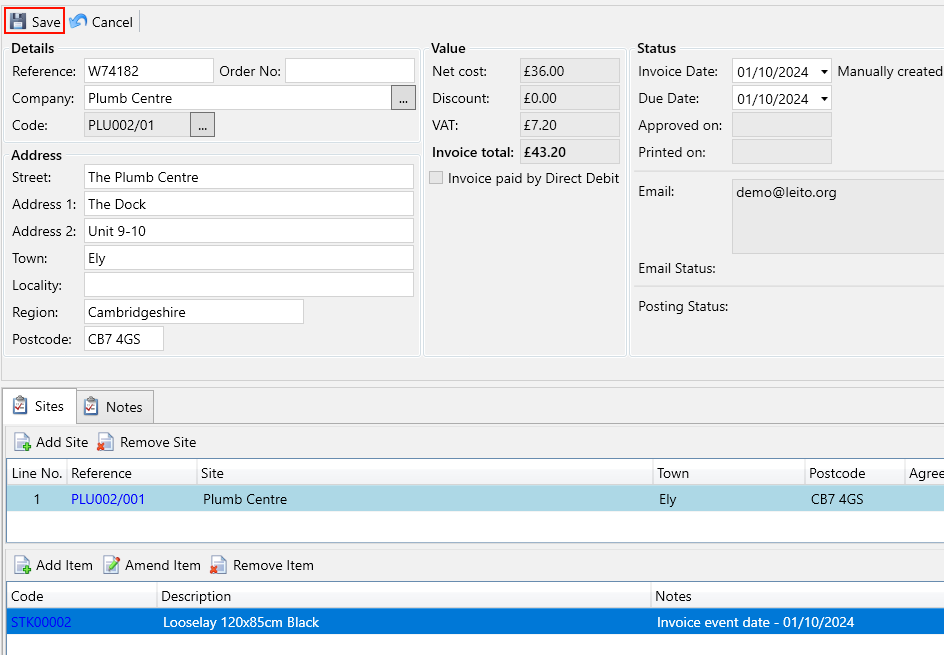Focus the Postcode input field

click(x=123, y=339)
